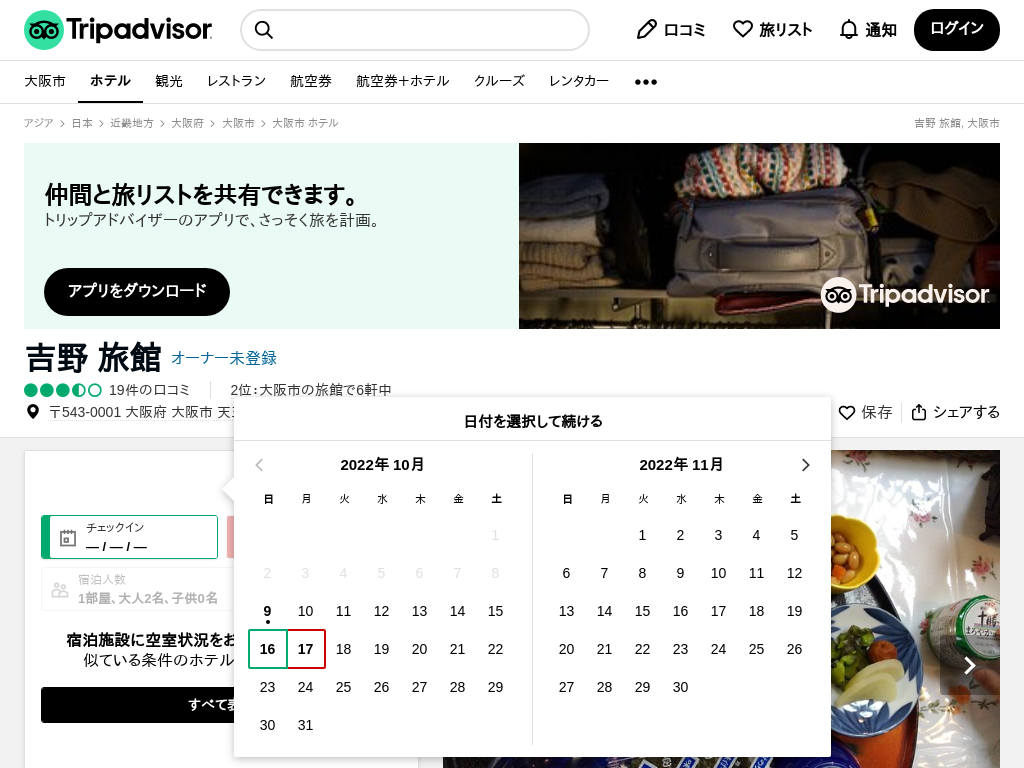This screenshot has width=1024, height=768.
Task: Click the check-in calendar icon
Action: (68, 538)
